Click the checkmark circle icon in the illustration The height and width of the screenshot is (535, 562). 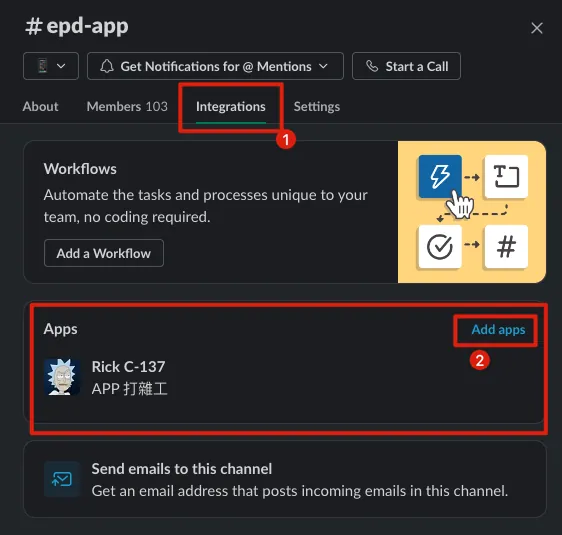pyautogui.click(x=440, y=247)
